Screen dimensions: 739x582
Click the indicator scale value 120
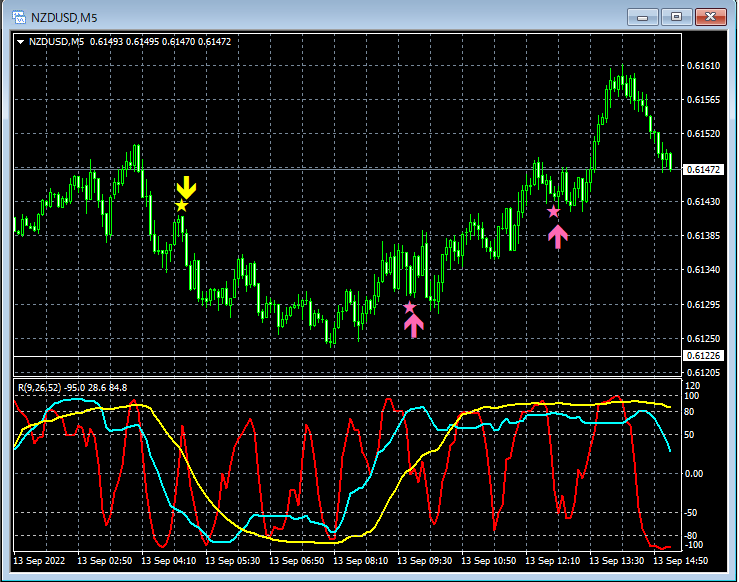click(692, 385)
